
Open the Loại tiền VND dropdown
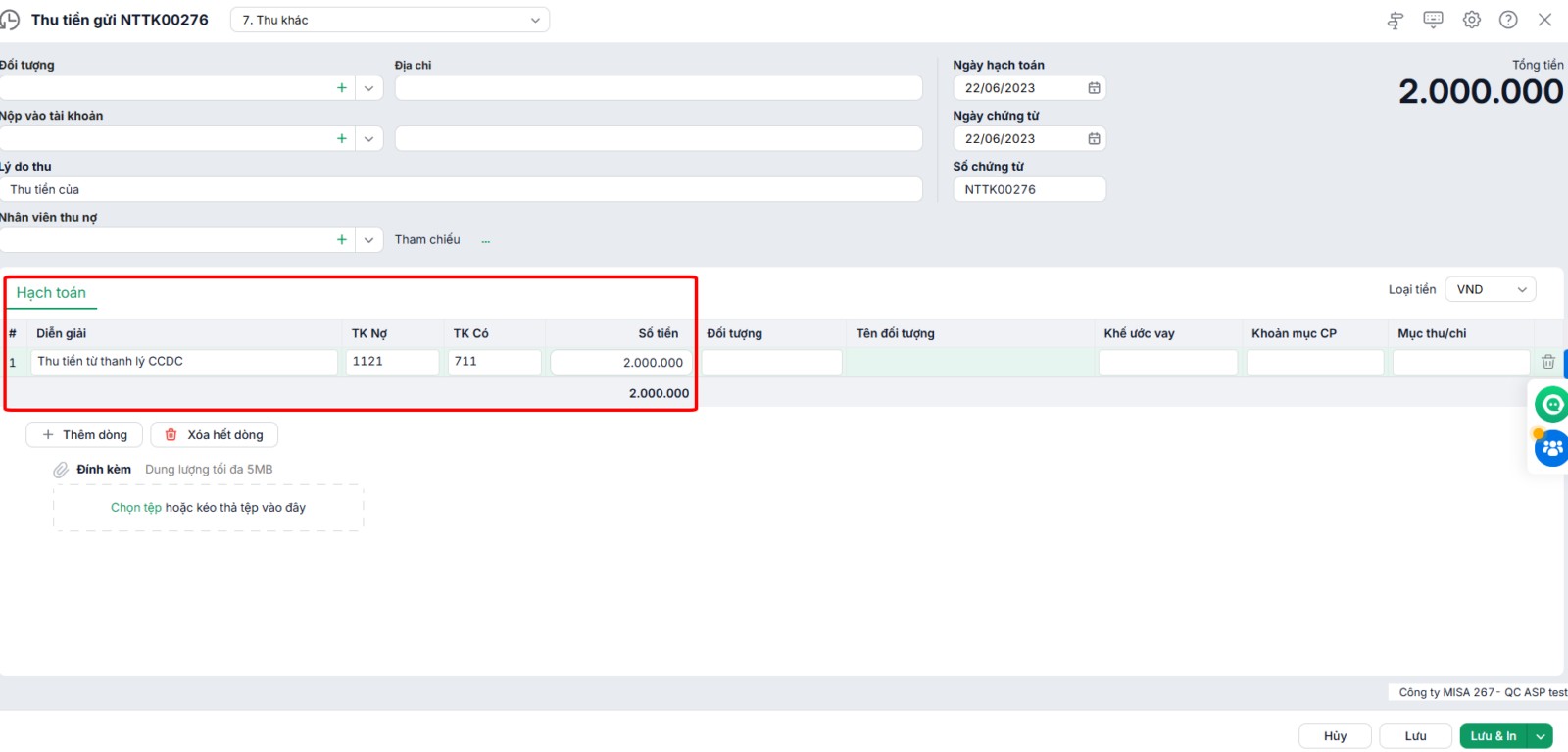click(1491, 289)
